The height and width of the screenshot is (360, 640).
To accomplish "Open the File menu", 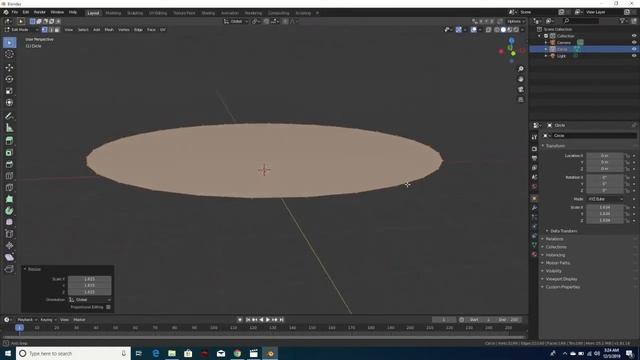I will click(x=15, y=12).
